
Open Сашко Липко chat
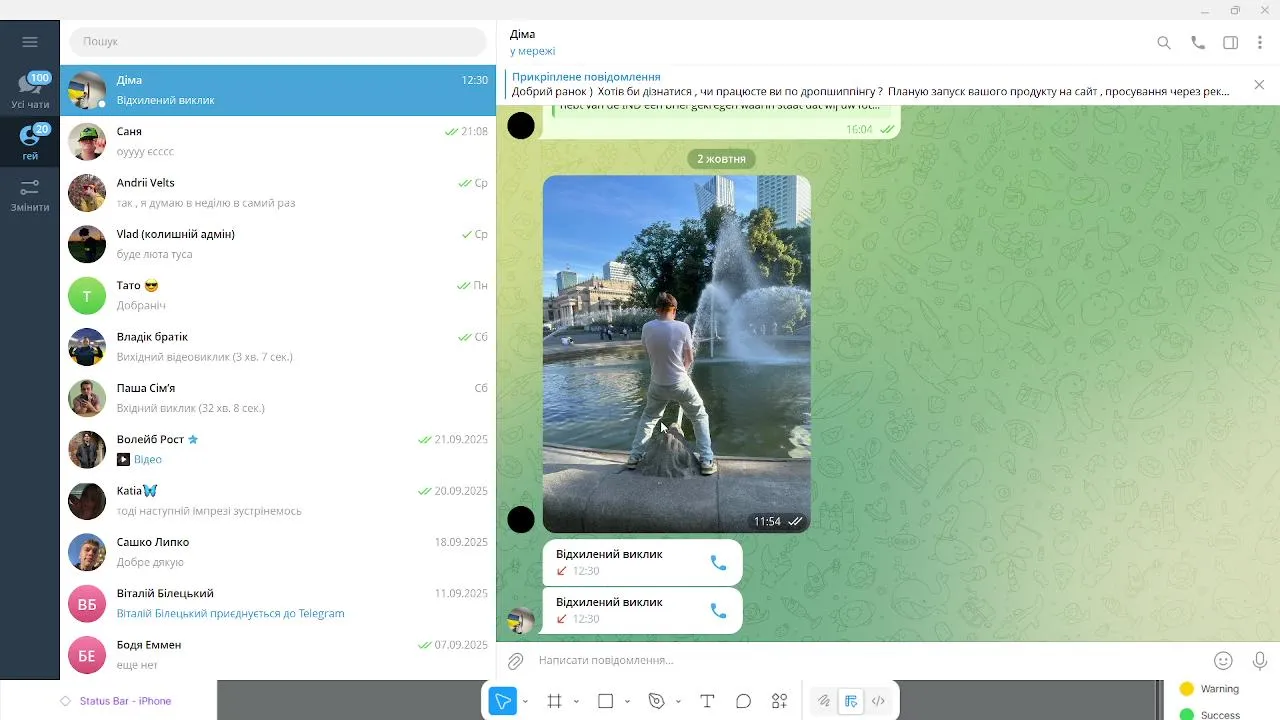[x=278, y=552]
